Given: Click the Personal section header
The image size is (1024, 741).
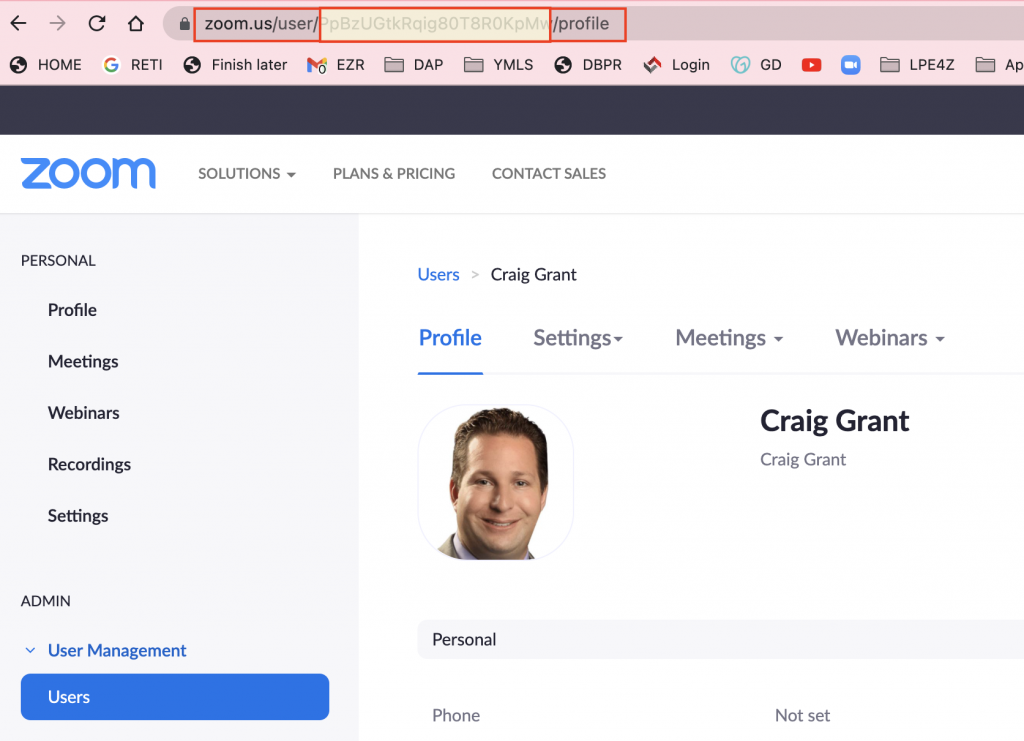Looking at the screenshot, I should (x=720, y=639).
